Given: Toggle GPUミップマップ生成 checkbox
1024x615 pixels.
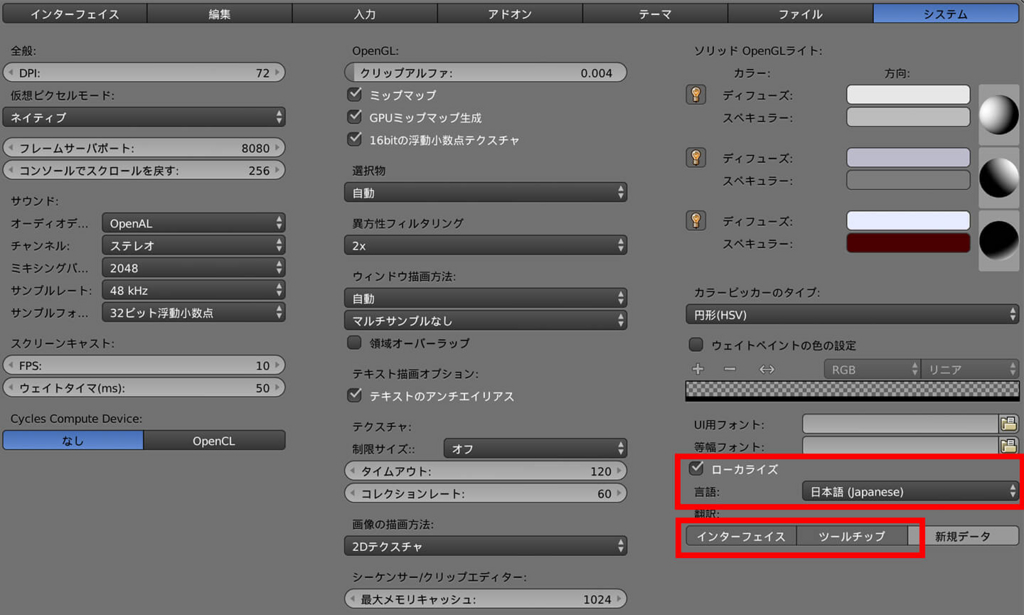Looking at the screenshot, I should 355,117.
